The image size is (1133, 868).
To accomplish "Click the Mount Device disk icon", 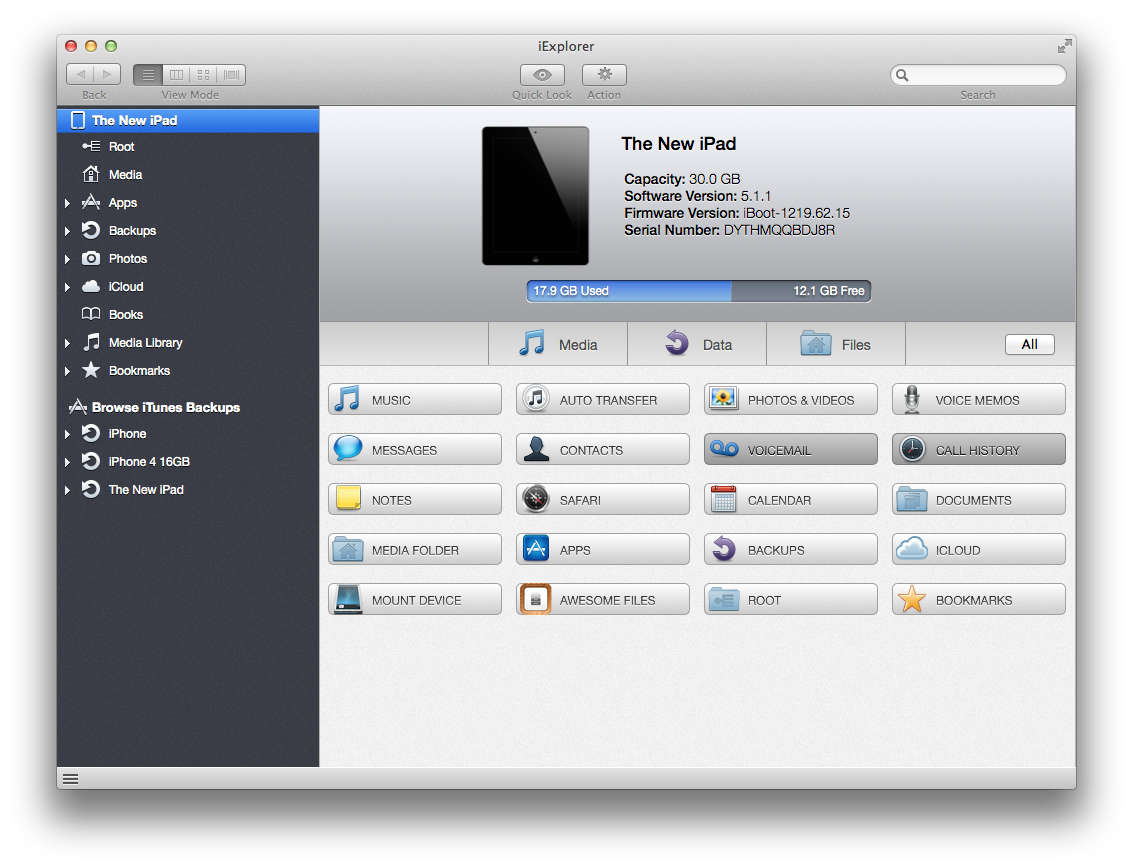I will click(x=348, y=600).
